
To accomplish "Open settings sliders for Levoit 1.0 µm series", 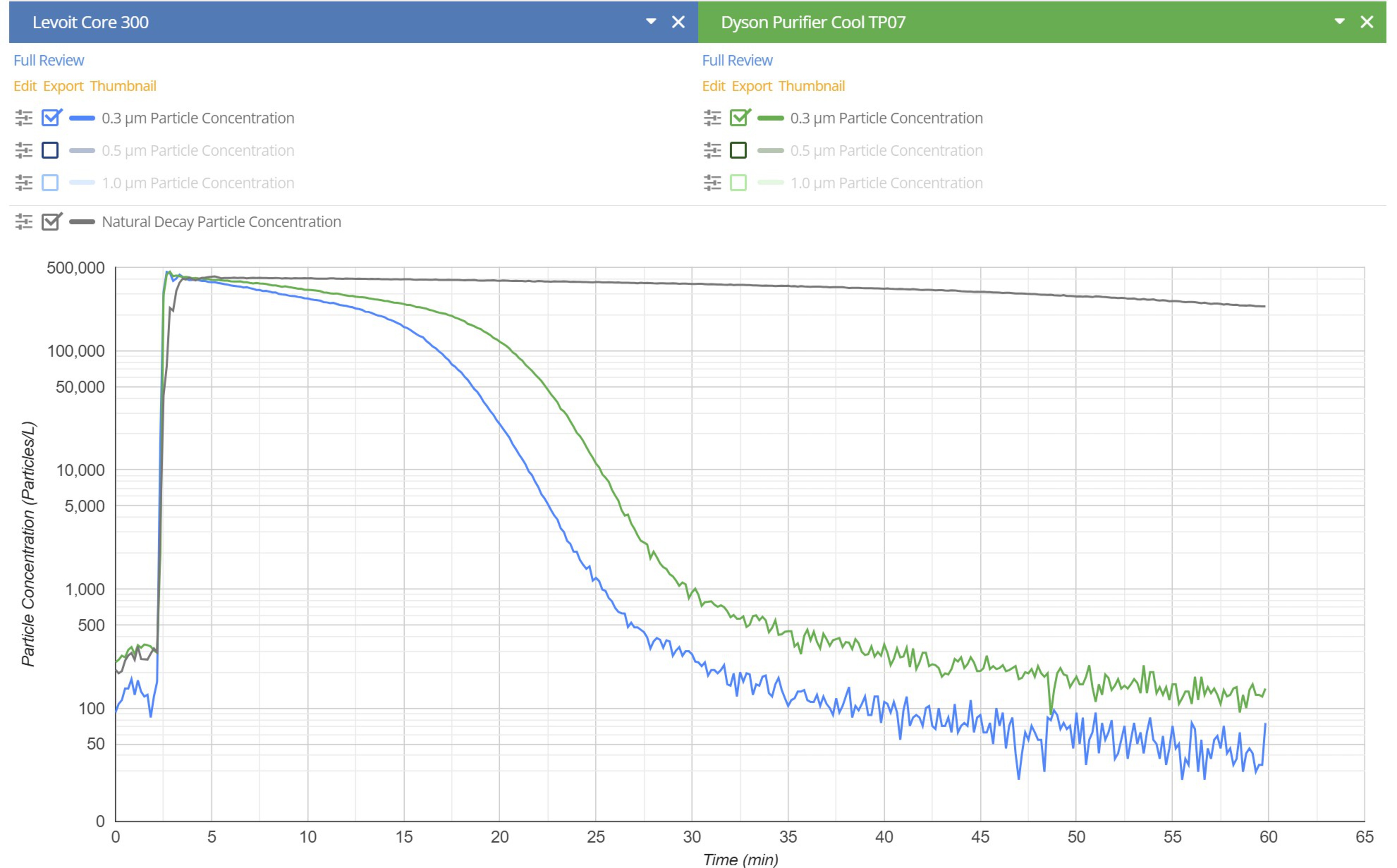I will point(24,183).
